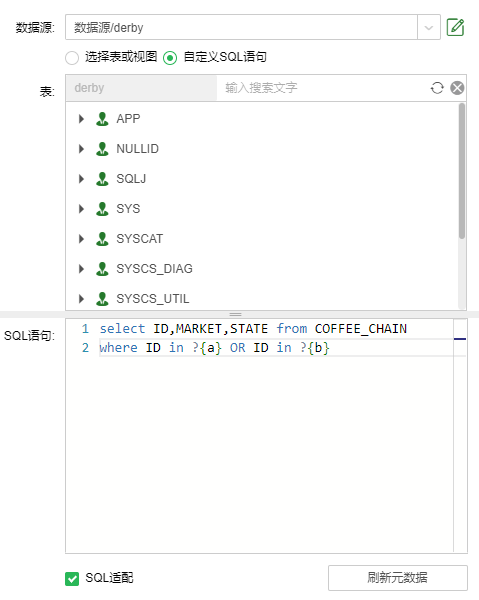Image resolution: width=479 pixels, height=600 pixels.
Task: Click the schema list vertical scrollbar
Action: pos(462,171)
